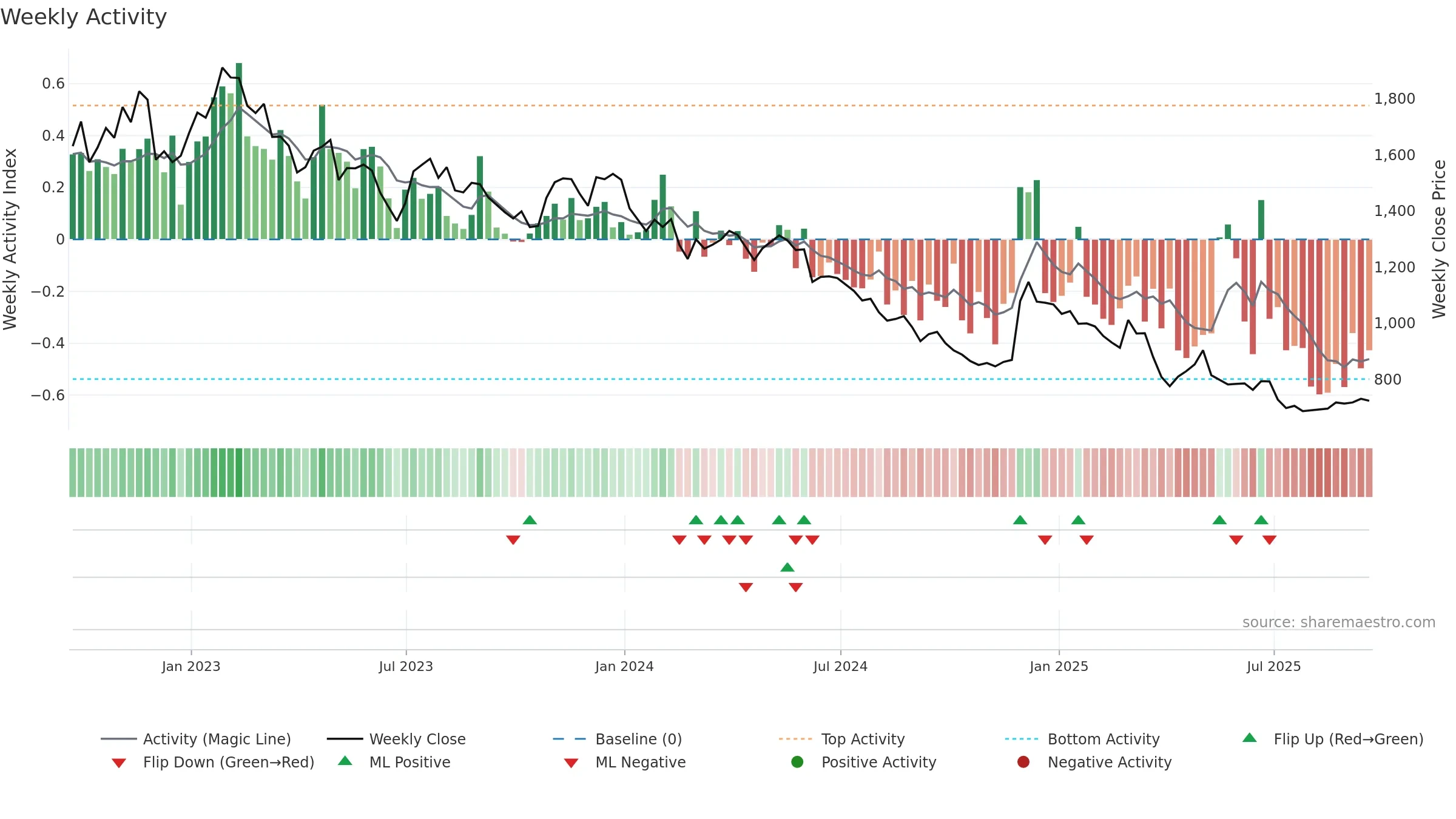Click the 1,800 price tick on right axis

pos(1395,99)
